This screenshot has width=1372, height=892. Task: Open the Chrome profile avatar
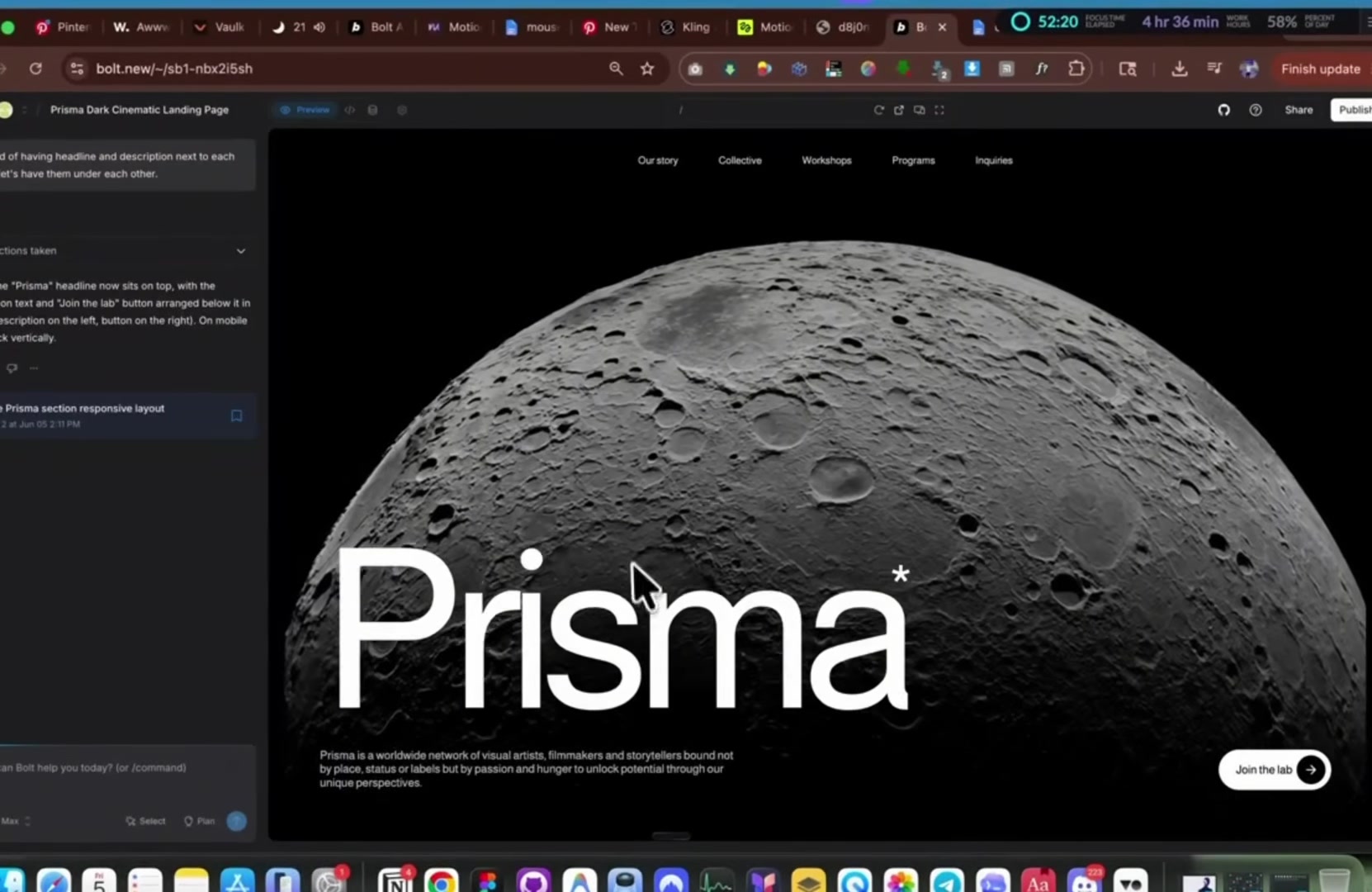1249,69
